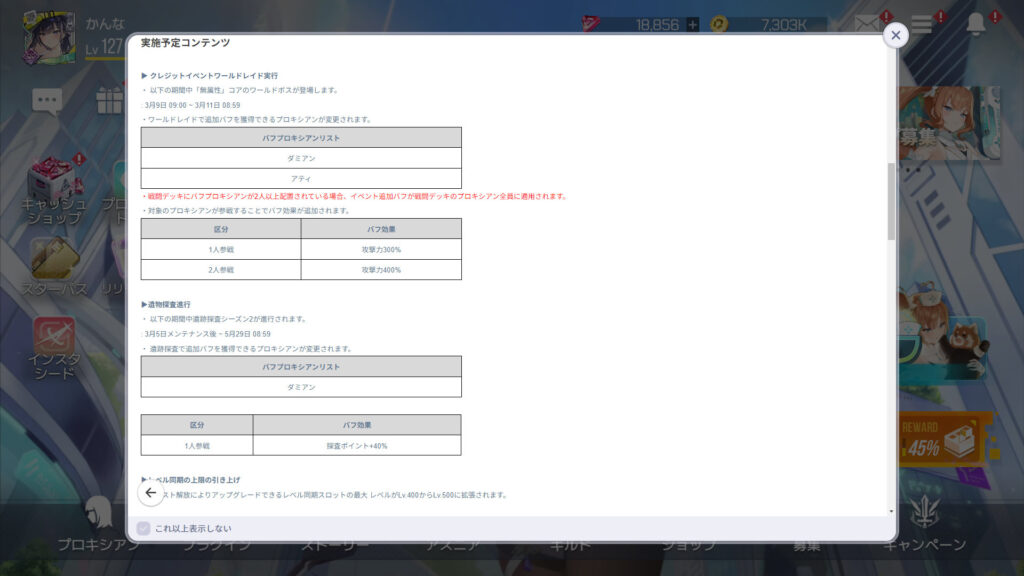Image resolution: width=1024 pixels, height=576 pixels.
Task: Open the notification bell icon
Action: pyautogui.click(x=976, y=25)
